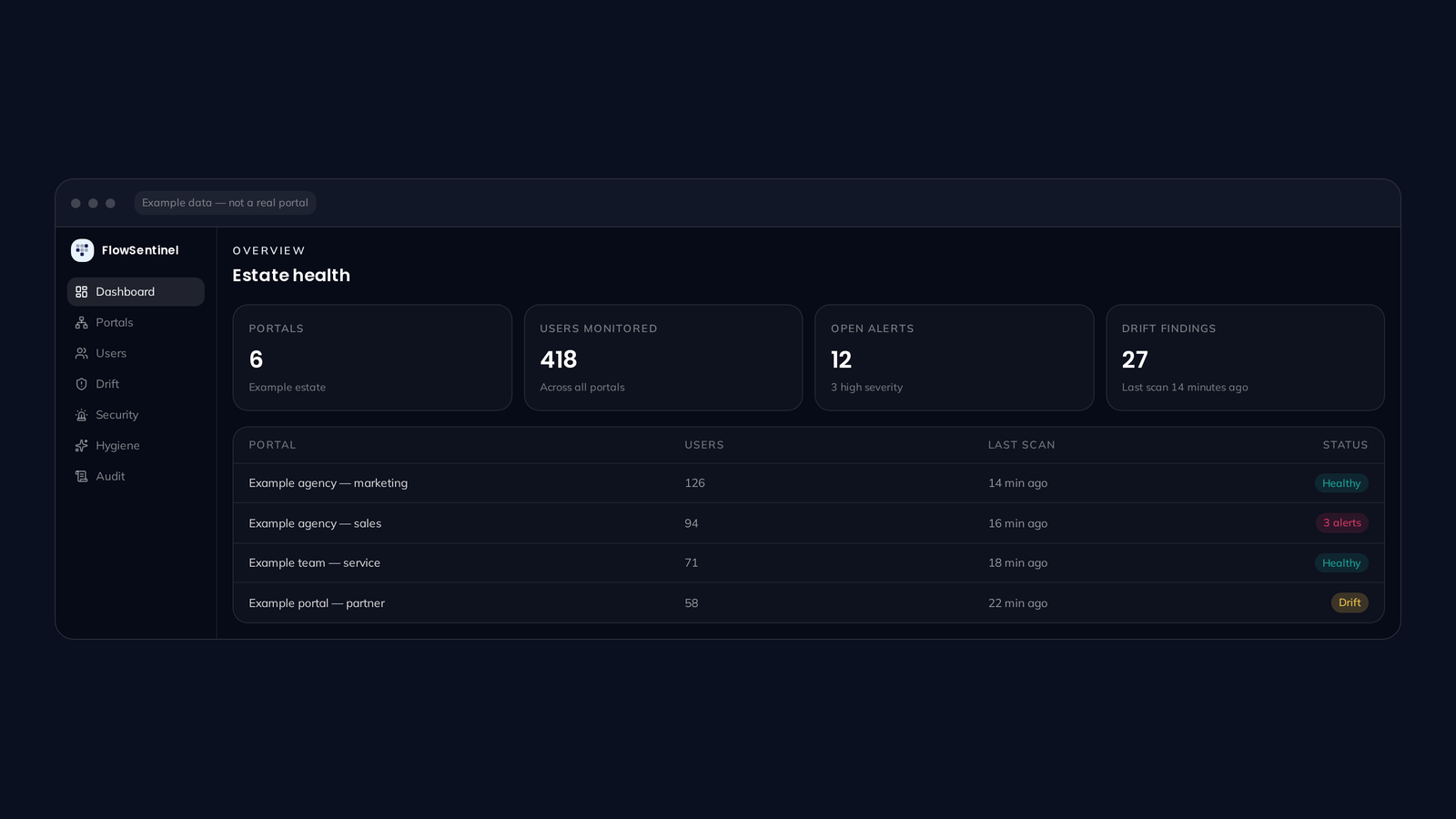The width and height of the screenshot is (1456, 819).
Task: Click '3 high severity' text
Action: click(866, 388)
